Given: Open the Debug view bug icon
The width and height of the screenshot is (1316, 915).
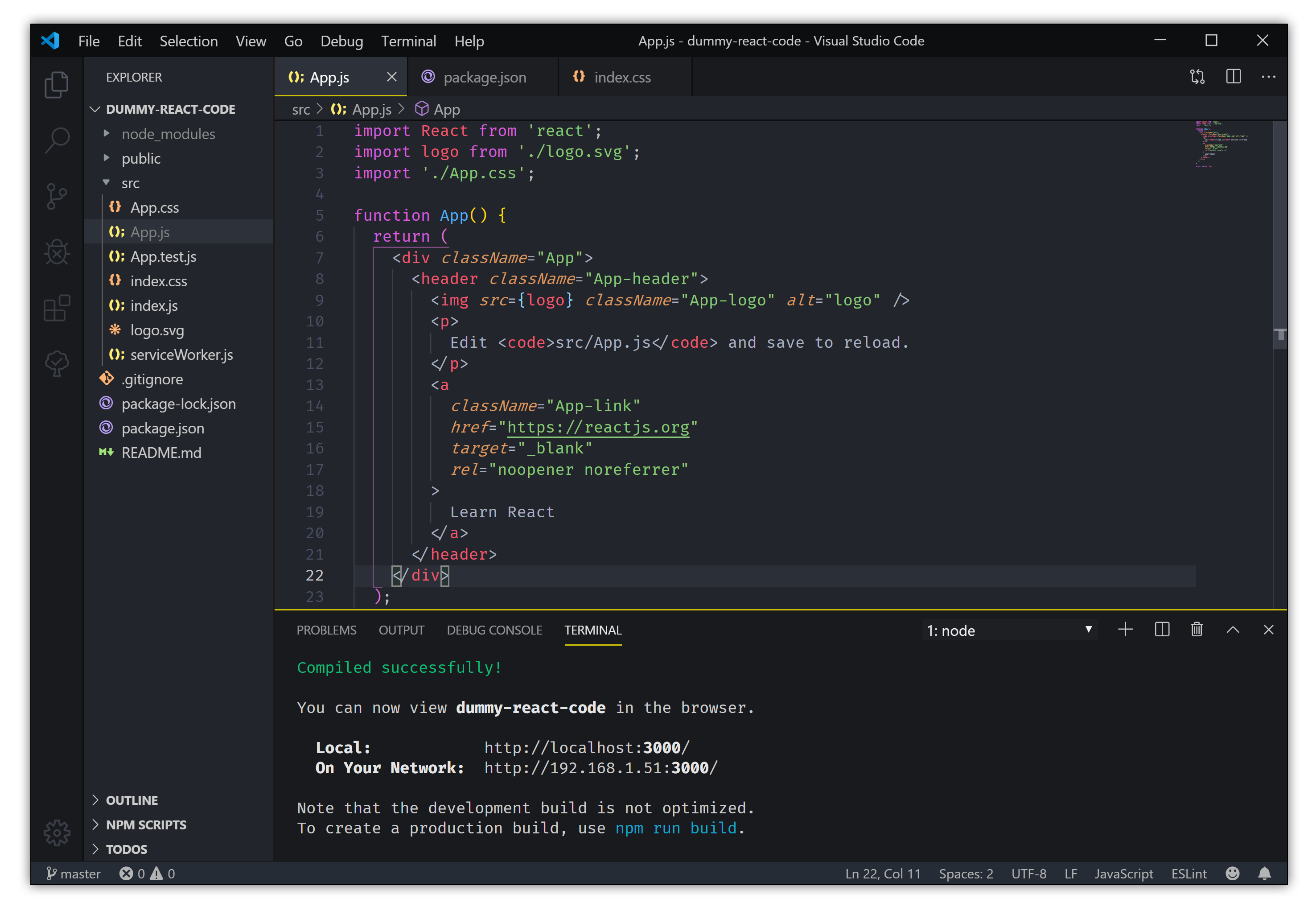Looking at the screenshot, I should (x=57, y=251).
